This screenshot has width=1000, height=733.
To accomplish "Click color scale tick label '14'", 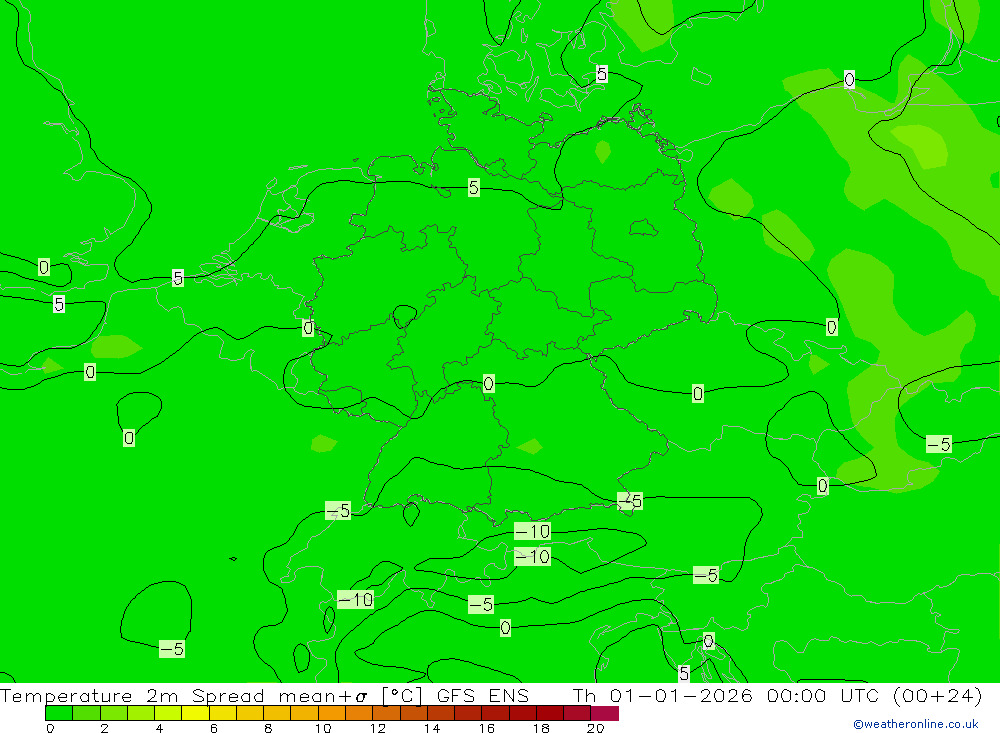I will [x=432, y=728].
